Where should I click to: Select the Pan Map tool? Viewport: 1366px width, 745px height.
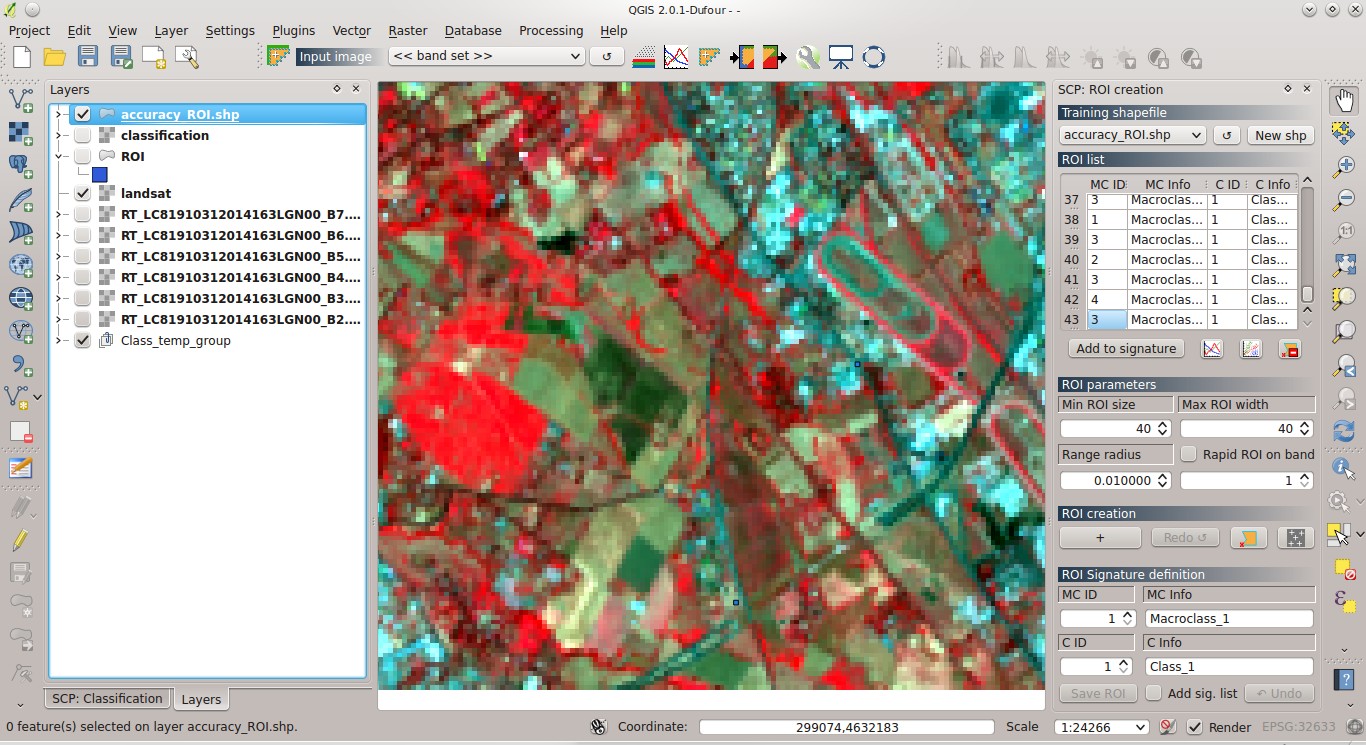(x=1344, y=98)
